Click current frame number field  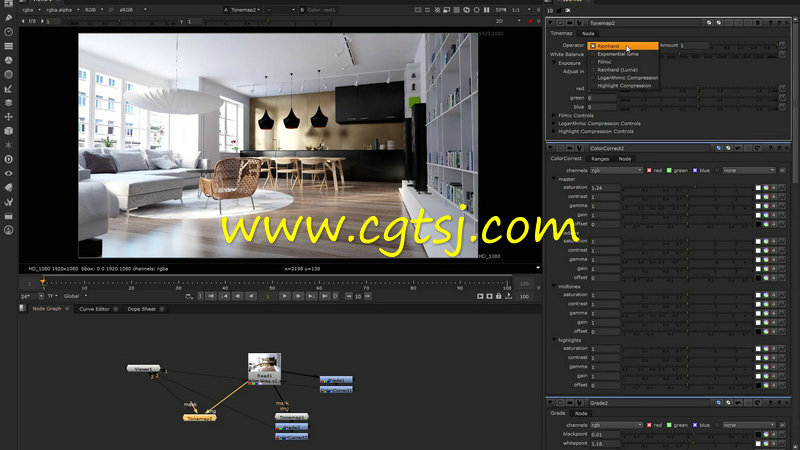click(268, 296)
